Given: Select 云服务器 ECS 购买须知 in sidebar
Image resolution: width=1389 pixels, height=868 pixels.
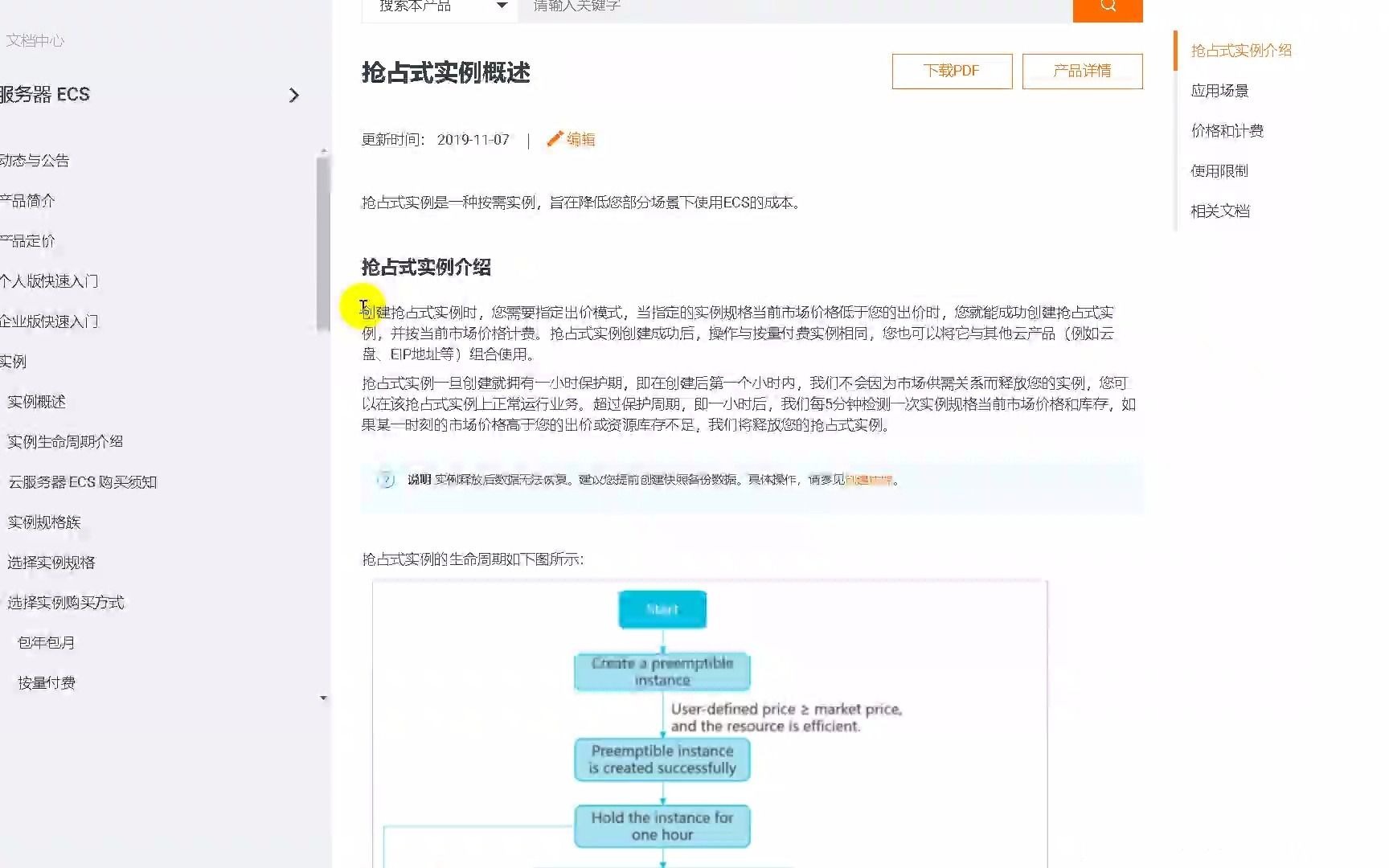Looking at the screenshot, I should [82, 481].
